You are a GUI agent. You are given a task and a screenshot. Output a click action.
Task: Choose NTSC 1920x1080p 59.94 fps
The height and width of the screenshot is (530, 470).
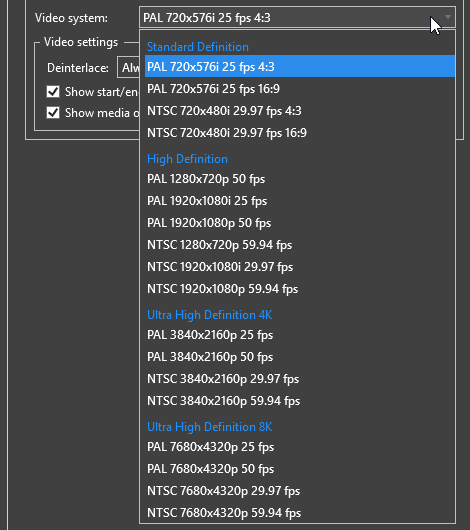300,289
